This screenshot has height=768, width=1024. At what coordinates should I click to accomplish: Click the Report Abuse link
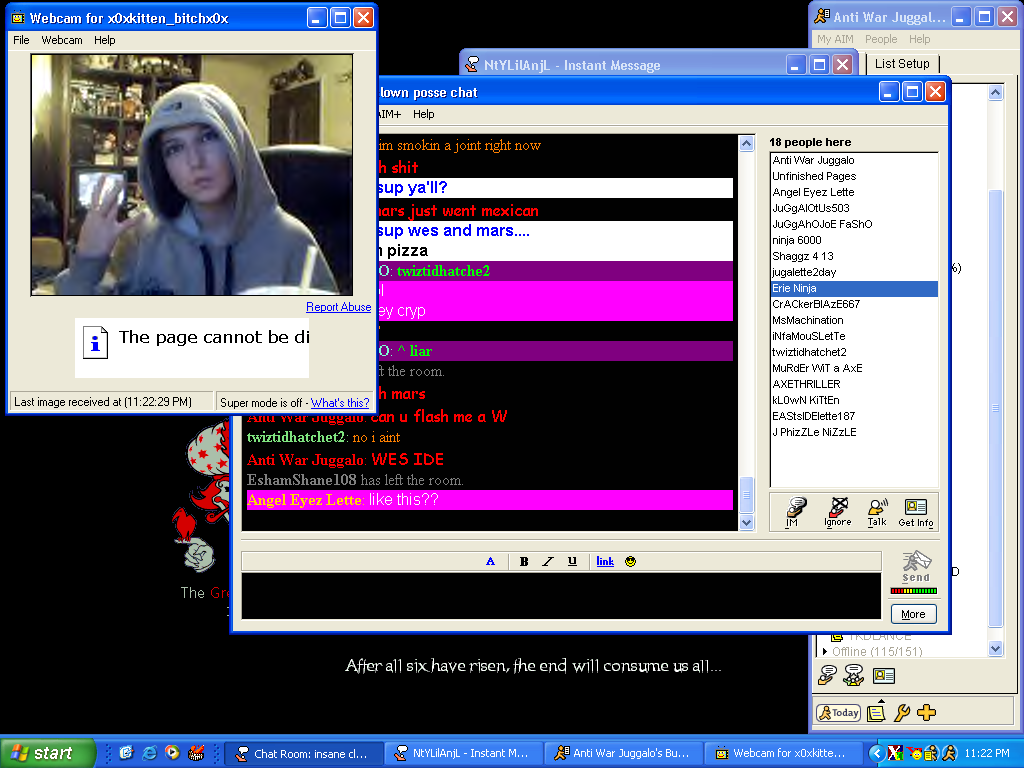(338, 307)
